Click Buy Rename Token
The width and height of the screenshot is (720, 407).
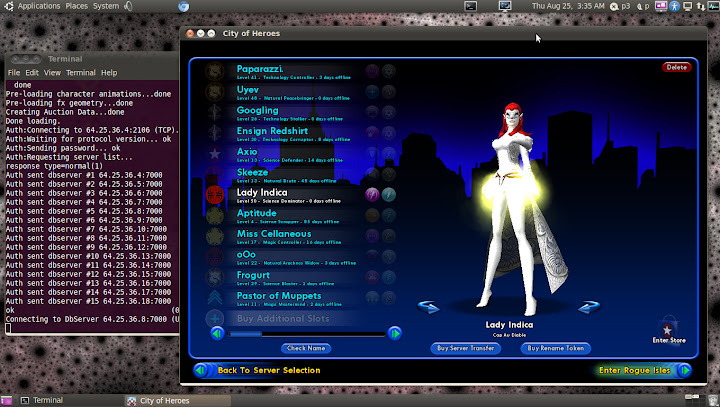556,348
